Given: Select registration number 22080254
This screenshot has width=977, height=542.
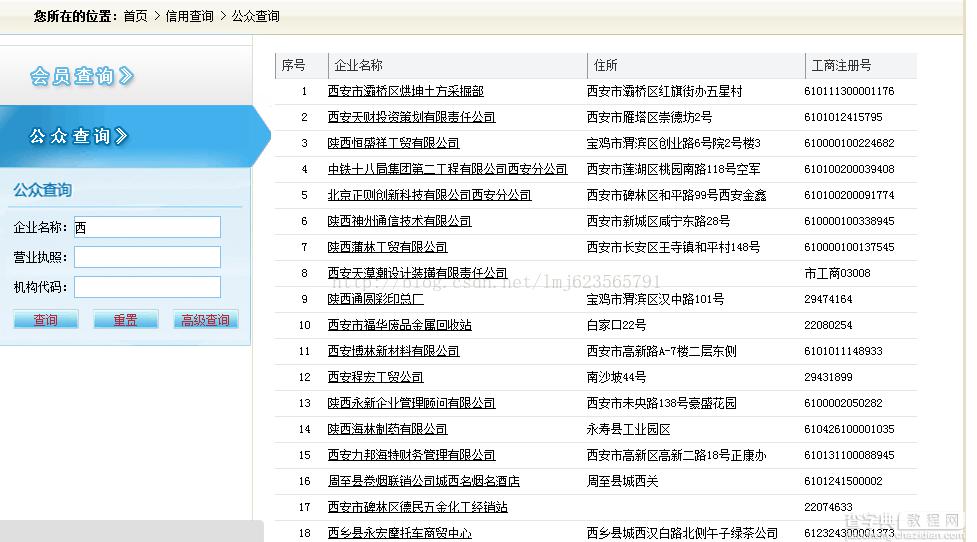Looking at the screenshot, I should click(828, 325).
